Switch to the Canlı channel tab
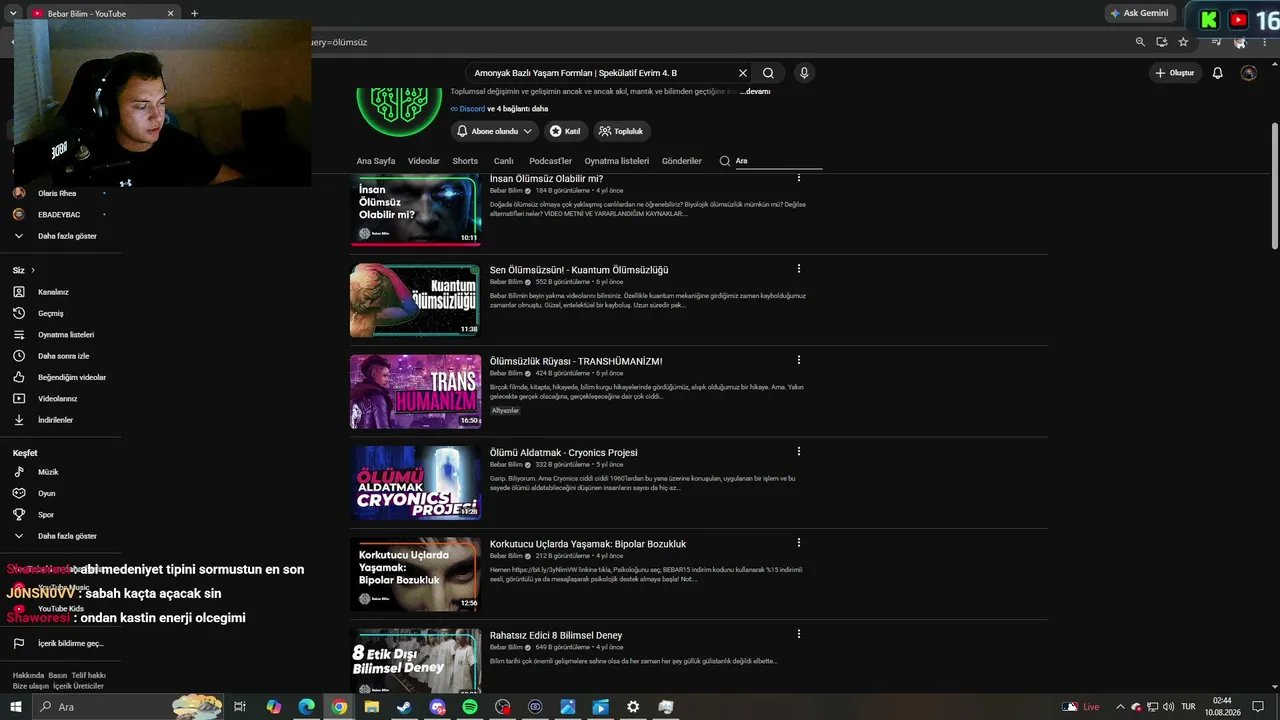1280x720 pixels. (x=503, y=161)
